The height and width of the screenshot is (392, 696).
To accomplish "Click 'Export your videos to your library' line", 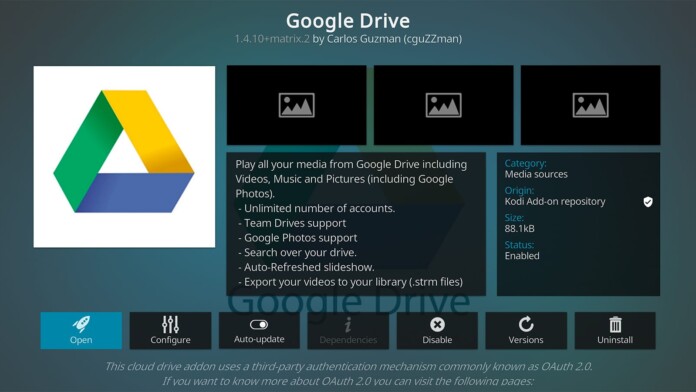I will point(351,282).
